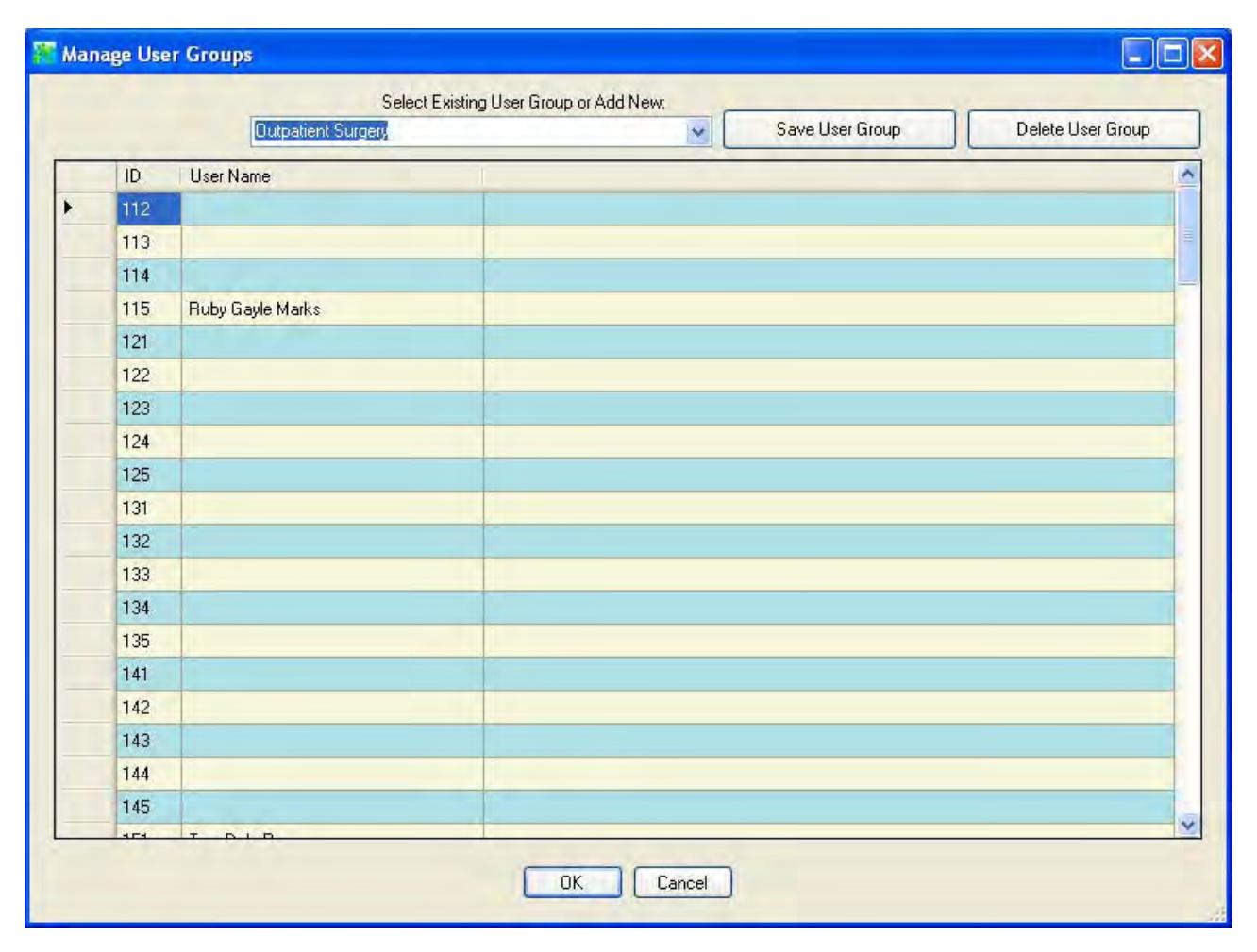
Task: Select the ID cell 141
Action: point(149,675)
